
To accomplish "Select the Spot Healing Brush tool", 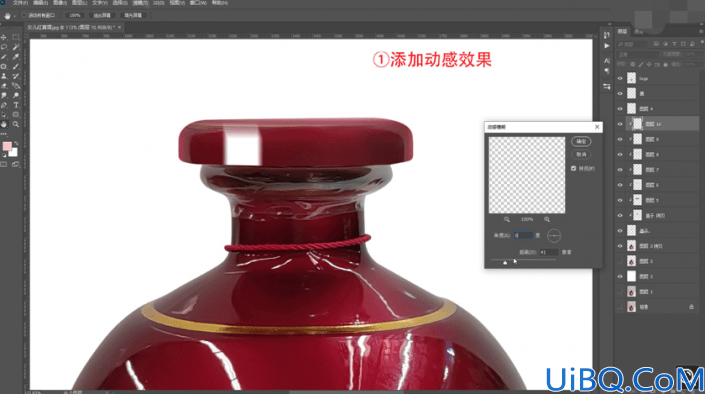I will [x=4, y=67].
